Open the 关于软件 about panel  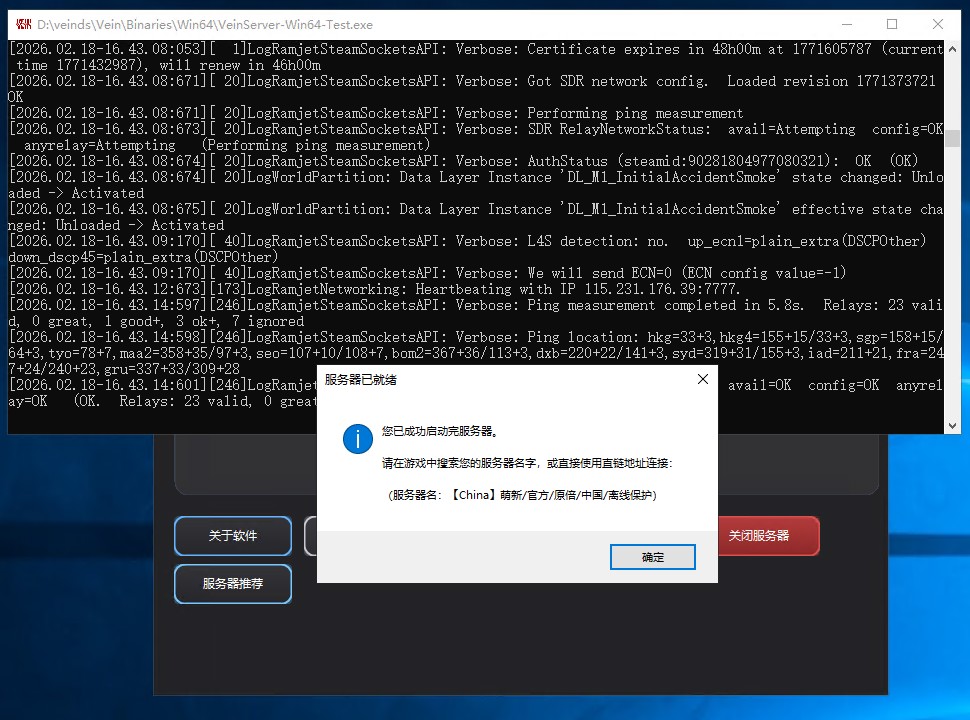232,536
